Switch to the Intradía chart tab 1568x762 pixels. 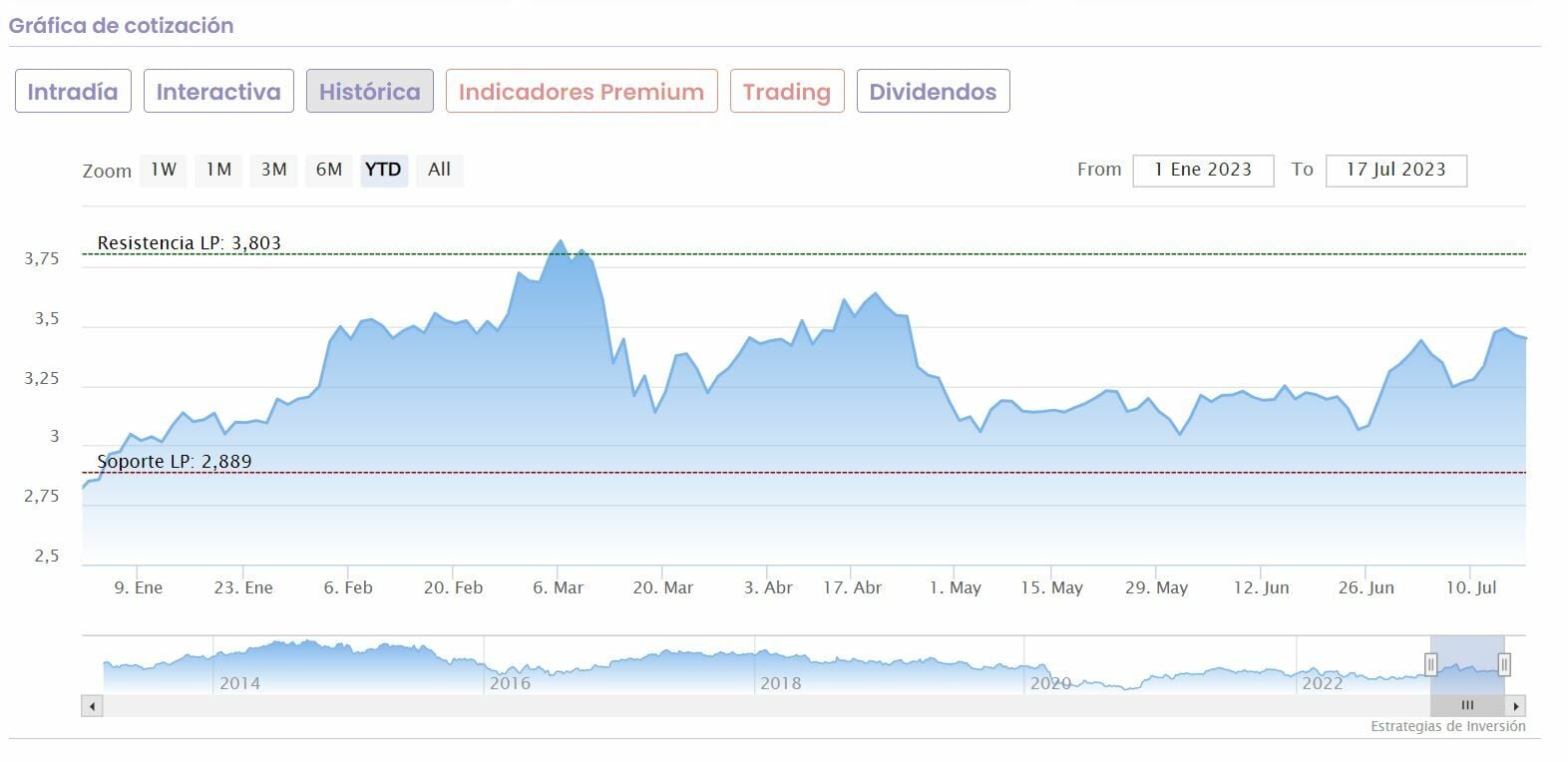point(73,92)
